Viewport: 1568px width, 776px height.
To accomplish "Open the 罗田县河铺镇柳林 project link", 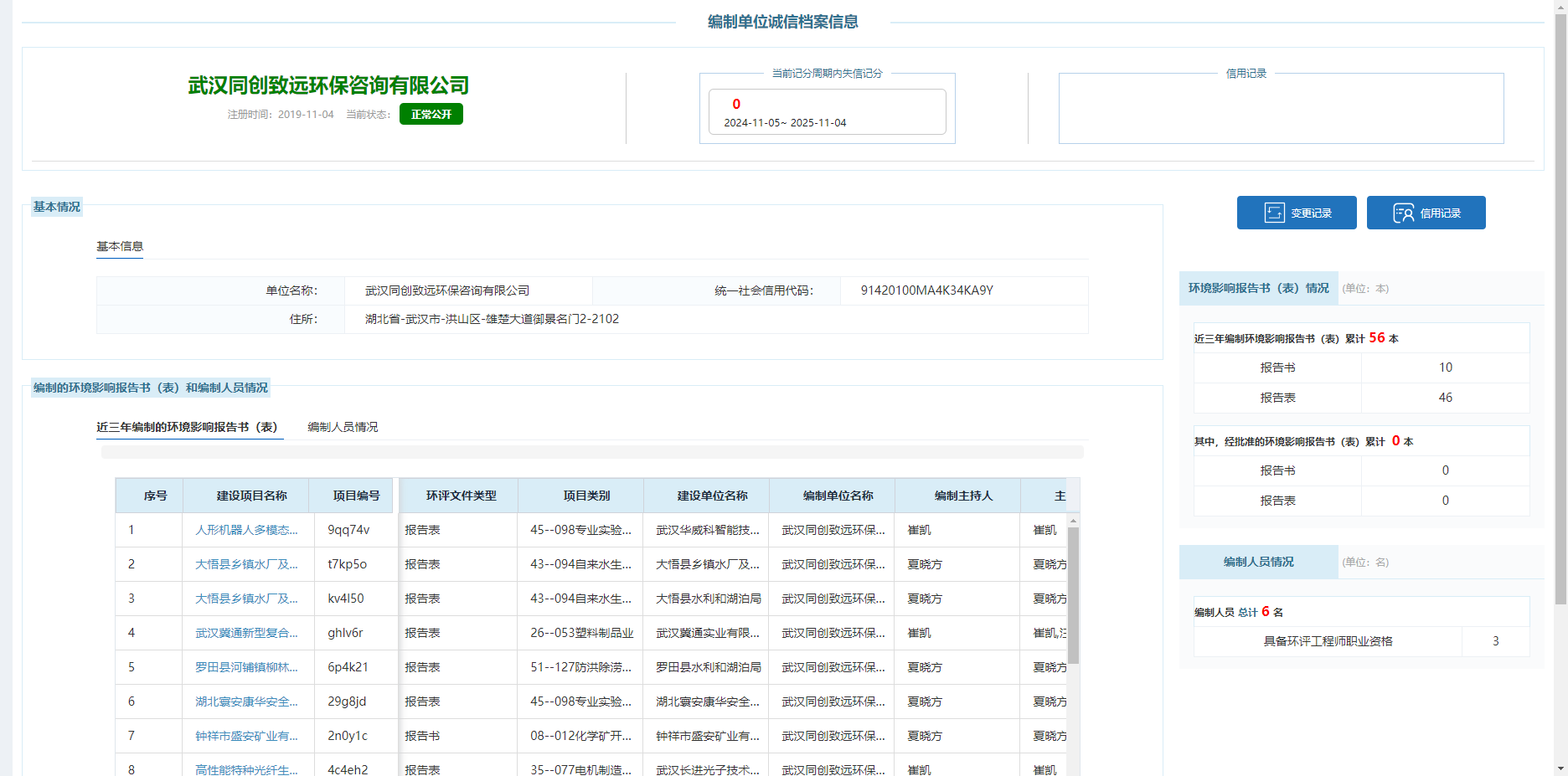I will pyautogui.click(x=246, y=667).
